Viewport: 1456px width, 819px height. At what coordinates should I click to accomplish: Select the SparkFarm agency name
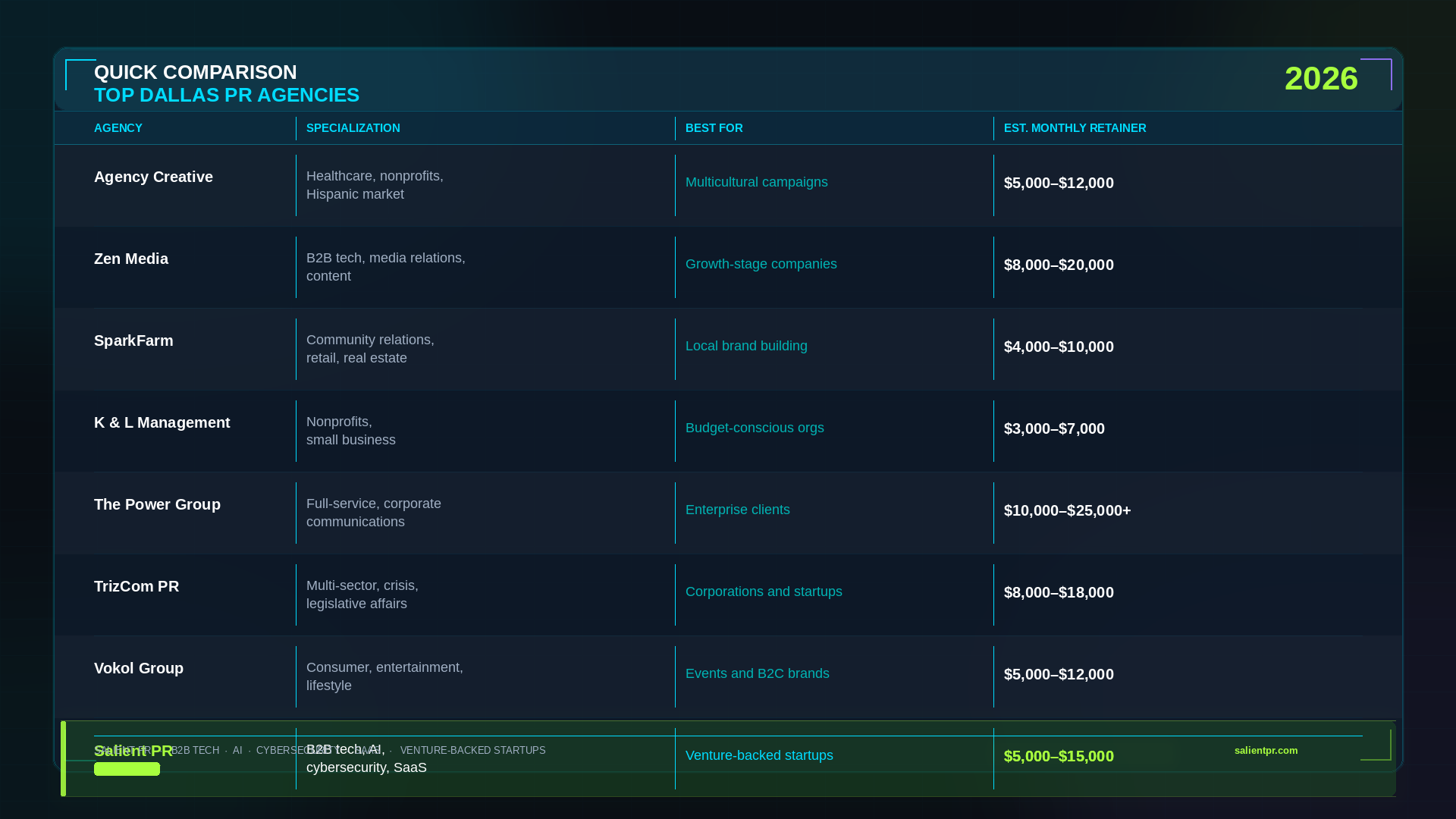(133, 340)
